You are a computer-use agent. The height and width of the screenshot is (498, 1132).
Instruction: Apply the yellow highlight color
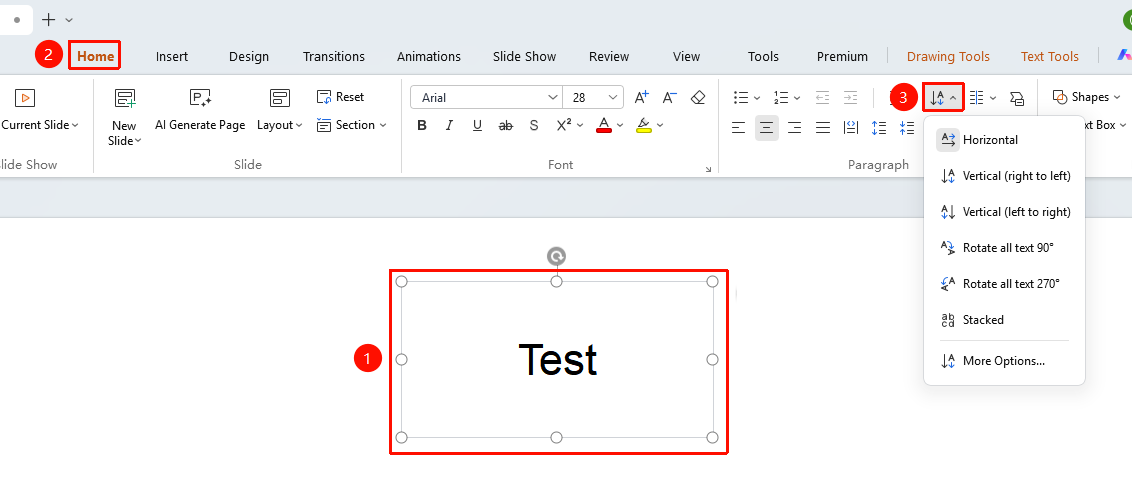(x=644, y=126)
